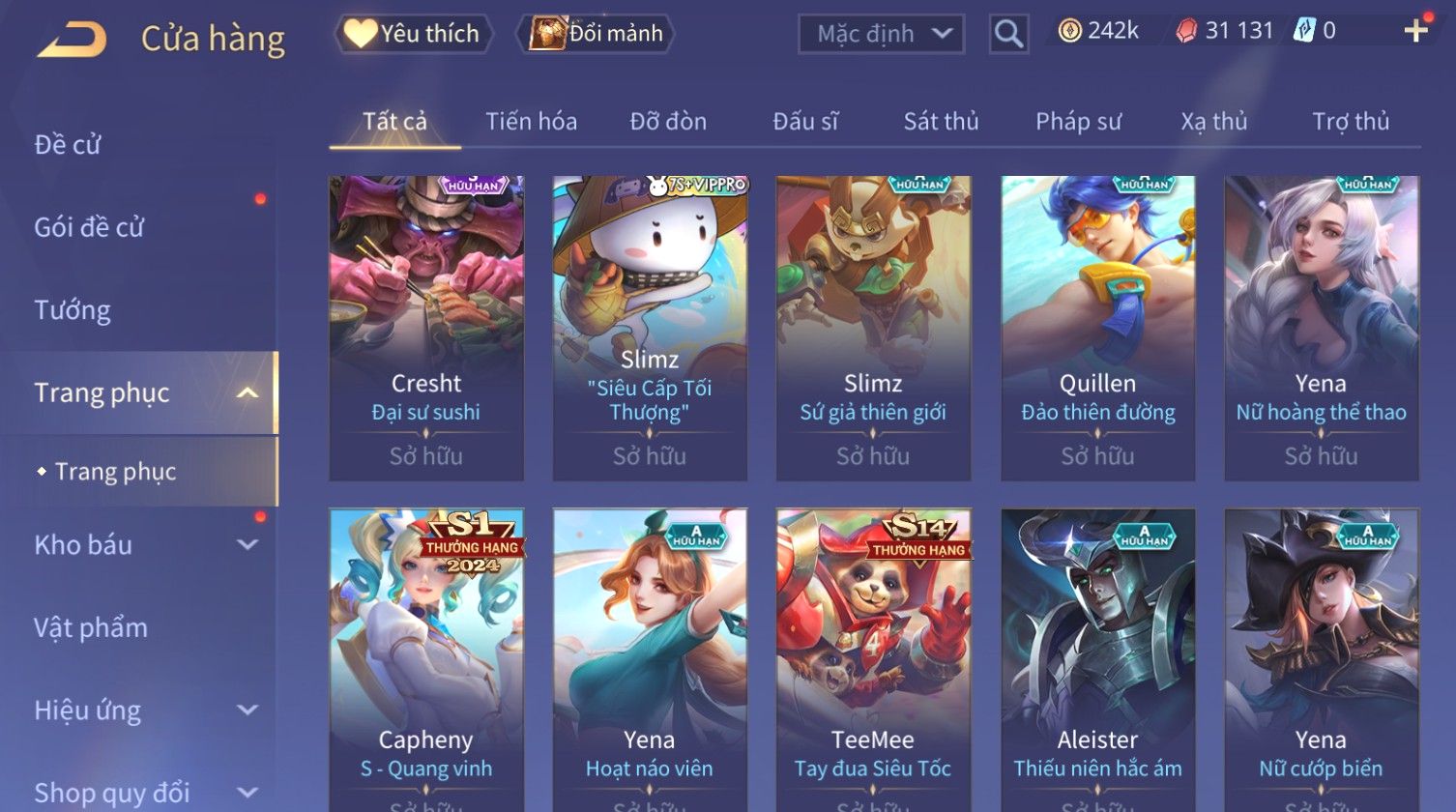Image resolution: width=1456 pixels, height=812 pixels.
Task: Open Yêu thích favorites with heart icon
Action: coord(414,34)
